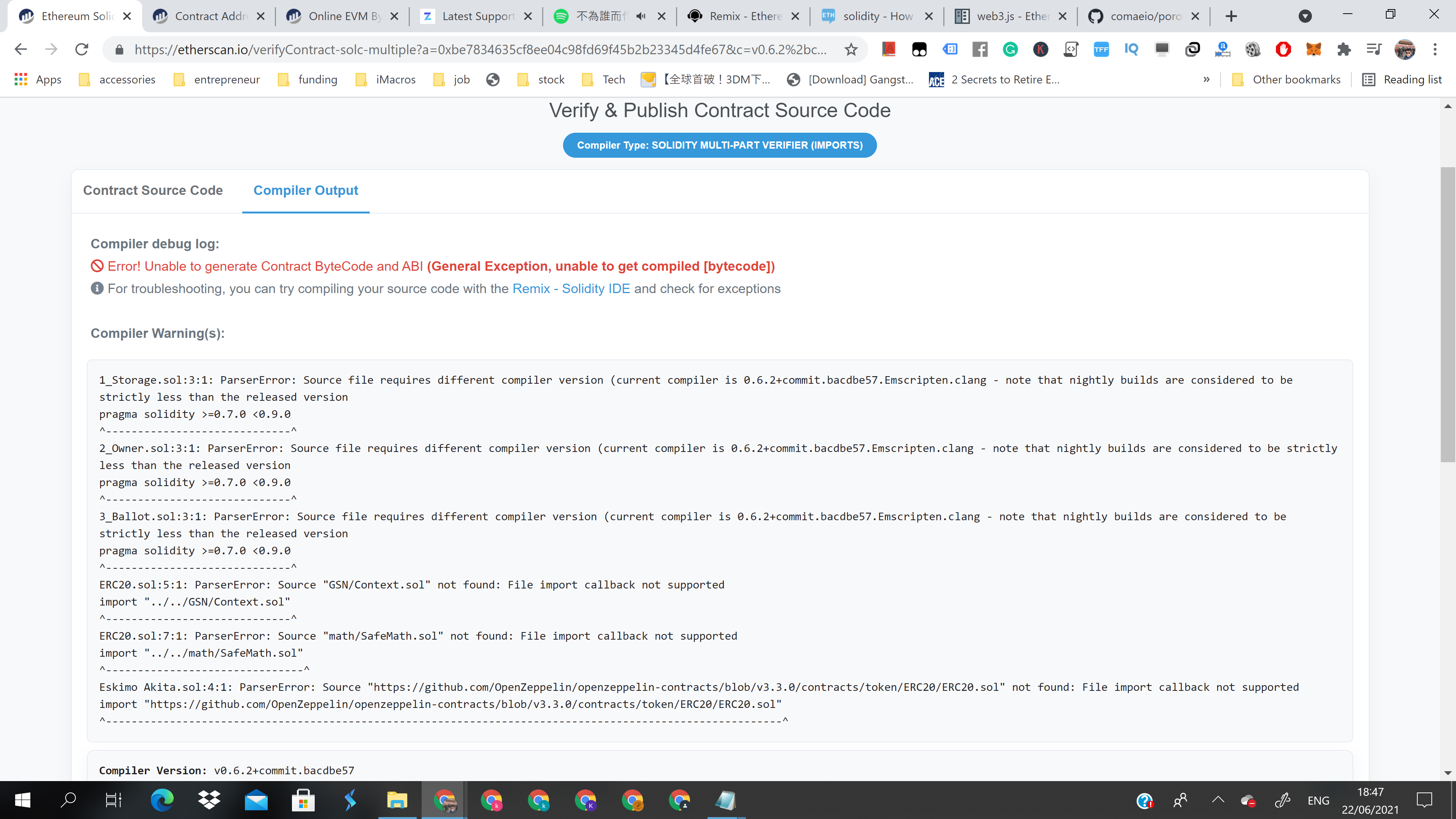
Task: Open the Amazon Assistant extension
Action: pyautogui.click(x=1223, y=50)
